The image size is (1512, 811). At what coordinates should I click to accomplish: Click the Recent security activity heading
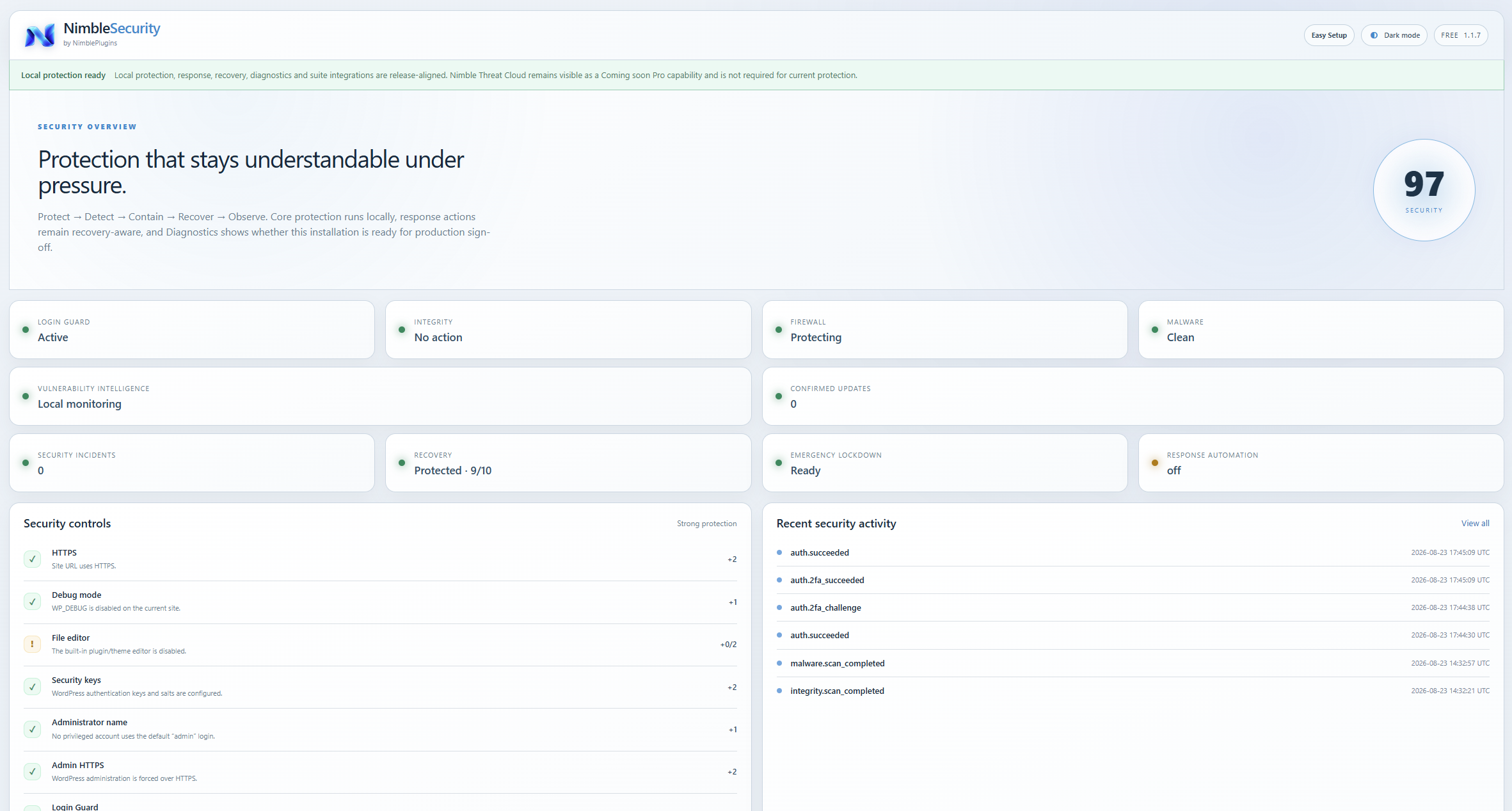tap(836, 524)
